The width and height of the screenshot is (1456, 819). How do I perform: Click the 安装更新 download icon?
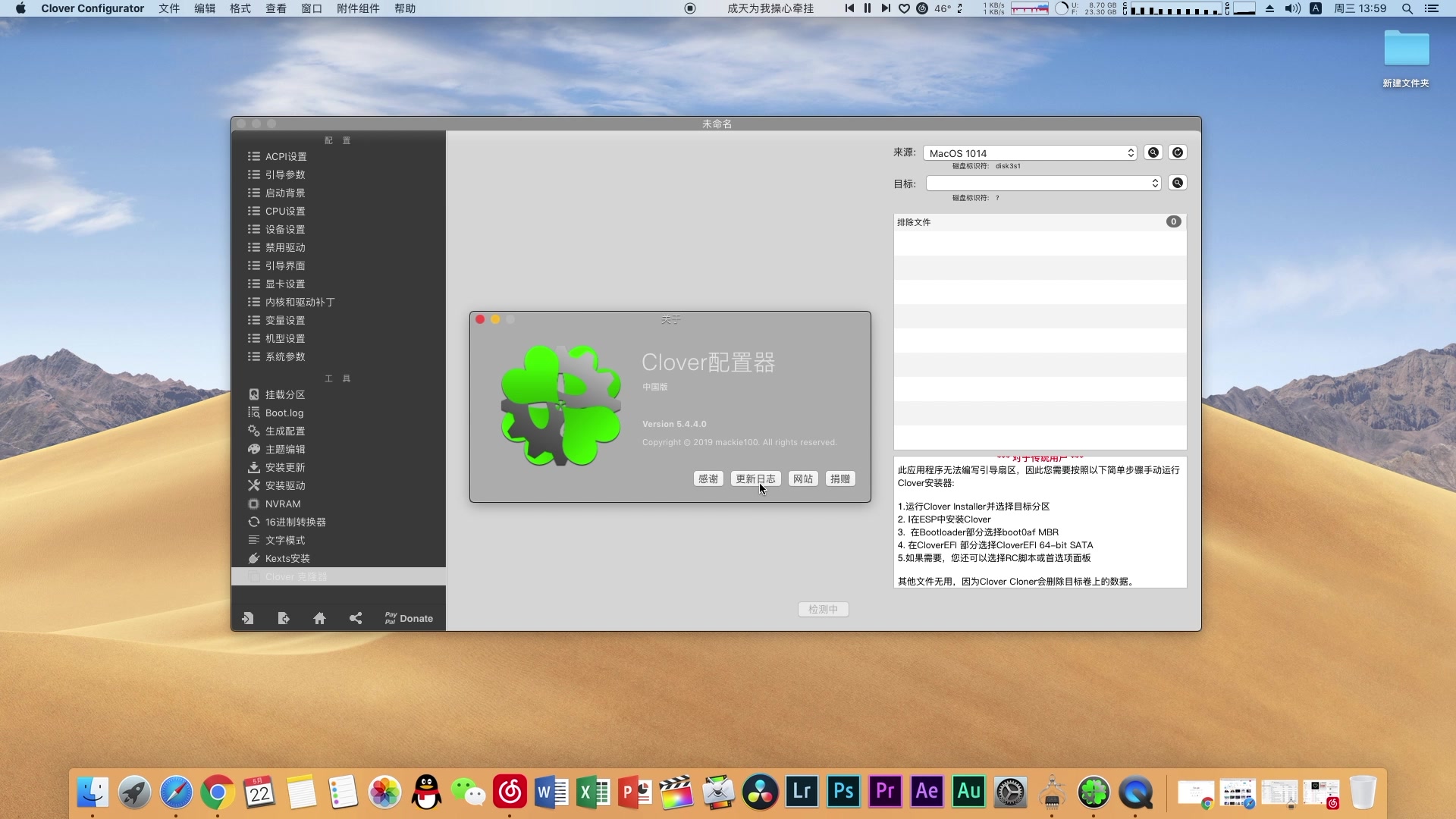(254, 467)
